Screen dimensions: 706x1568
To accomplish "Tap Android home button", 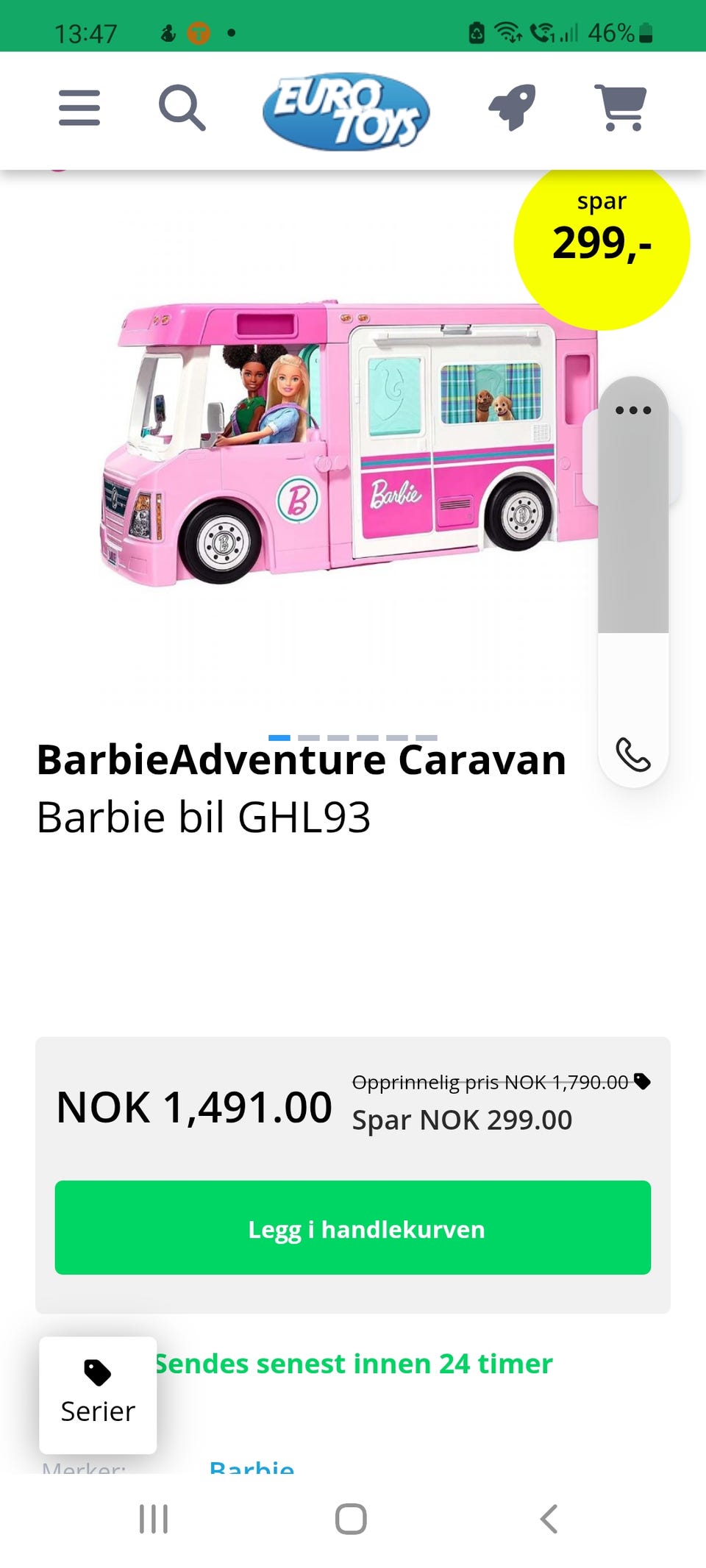I will tap(351, 1519).
